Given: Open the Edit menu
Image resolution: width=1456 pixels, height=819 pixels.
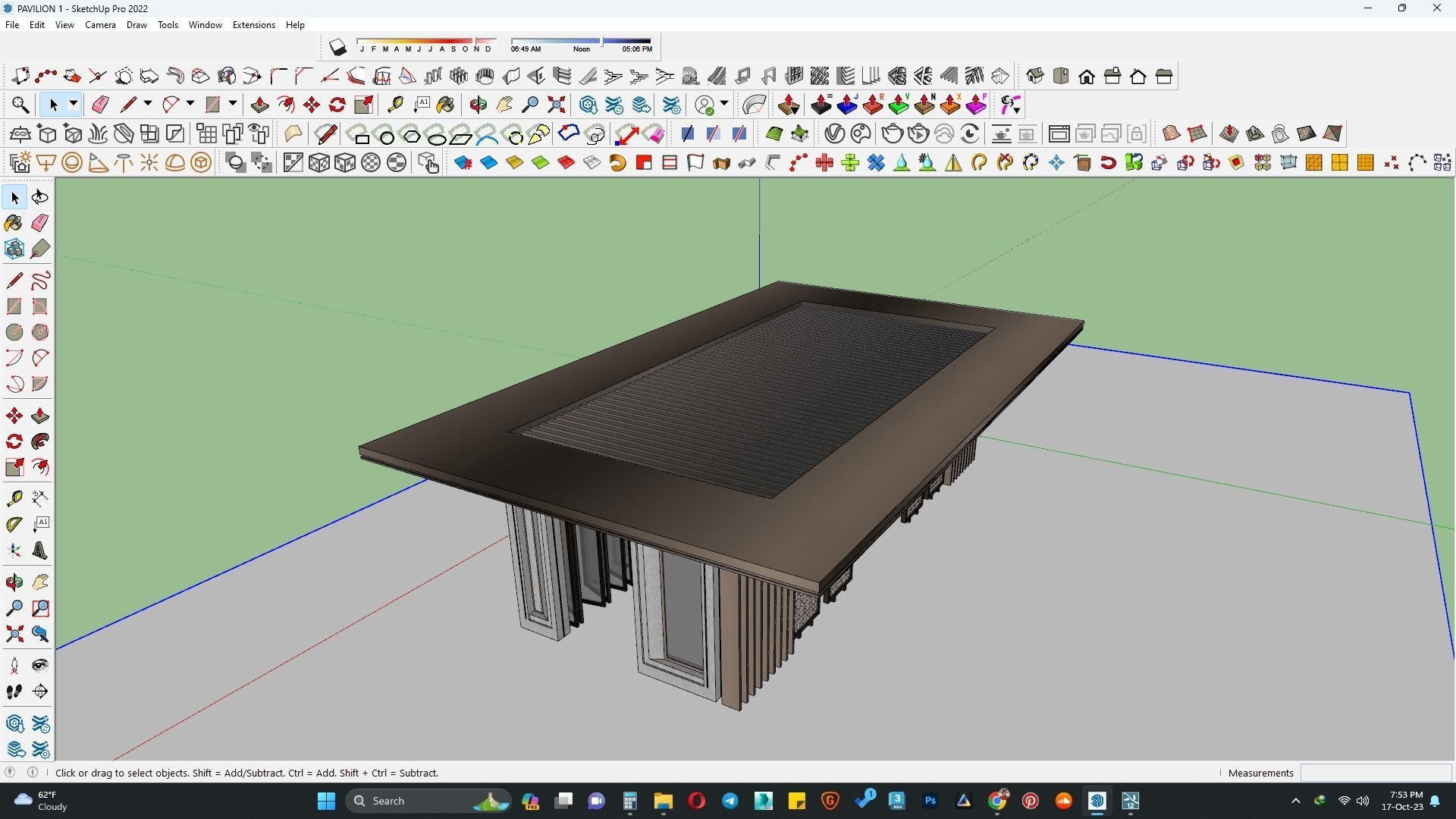Looking at the screenshot, I should [36, 25].
